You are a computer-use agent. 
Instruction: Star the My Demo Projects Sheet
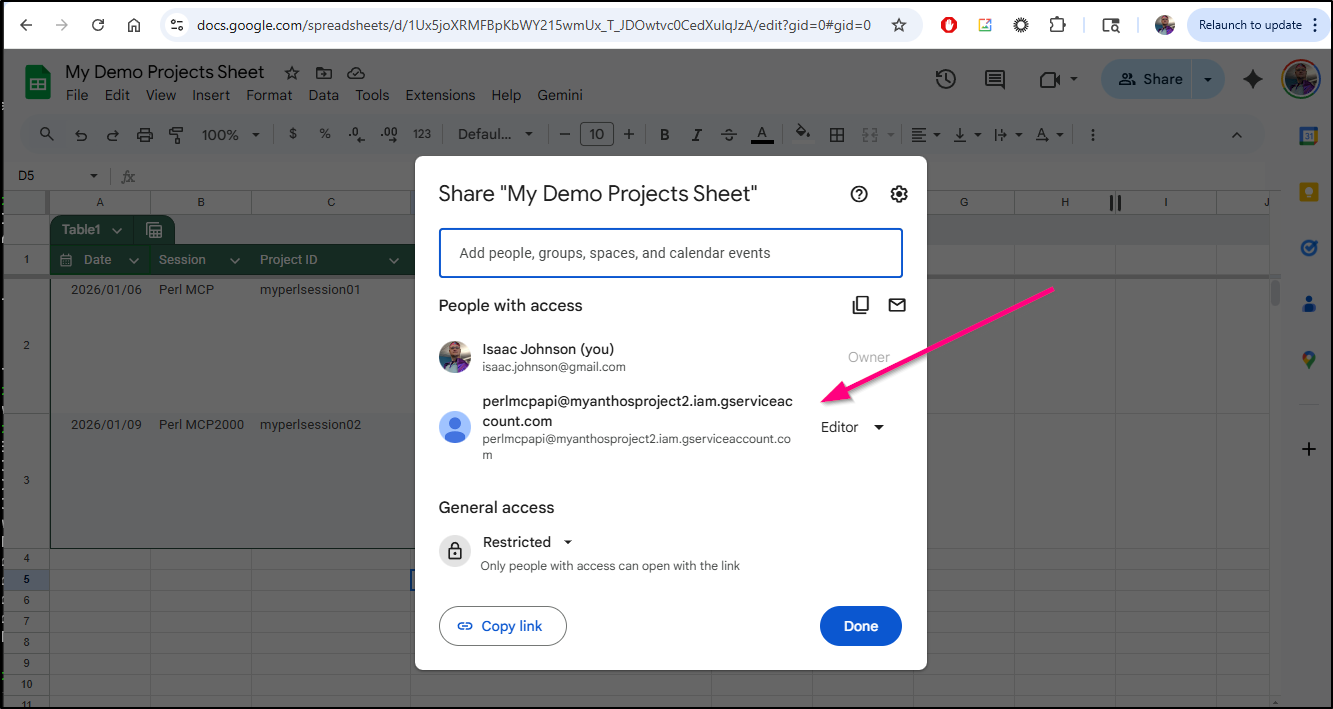(x=291, y=72)
